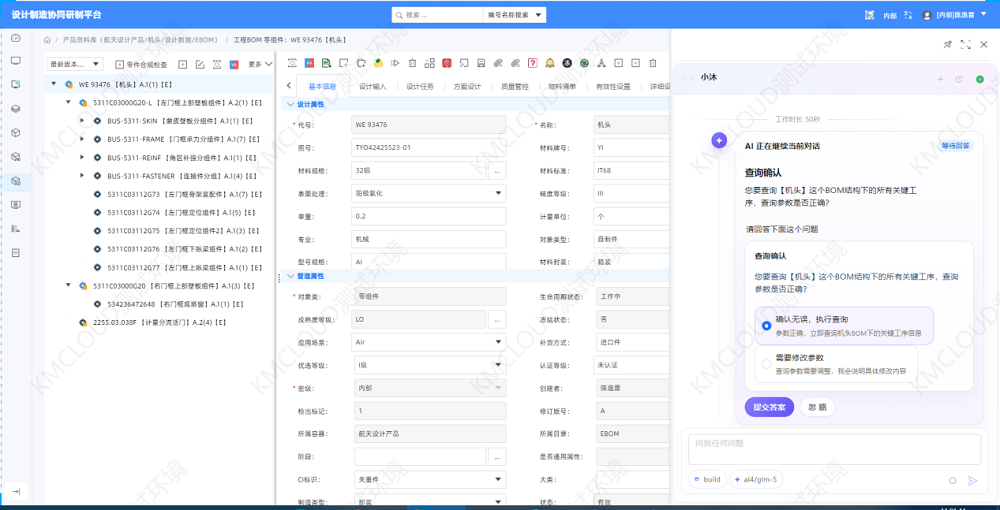Screen dimensions: 1000x510
Task: Click the green document export icon
Action: [326, 63]
